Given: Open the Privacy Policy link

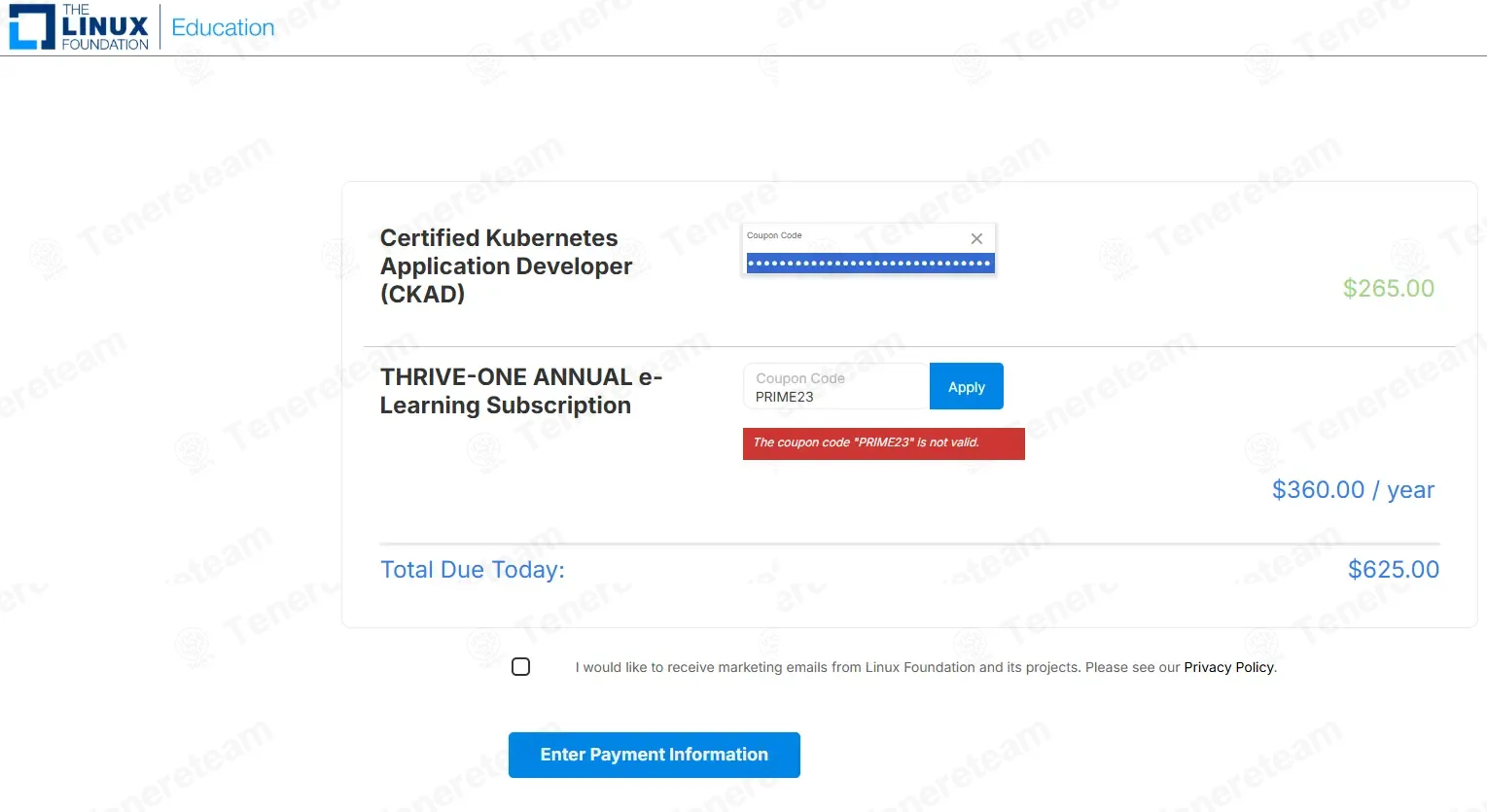Looking at the screenshot, I should (1228, 667).
